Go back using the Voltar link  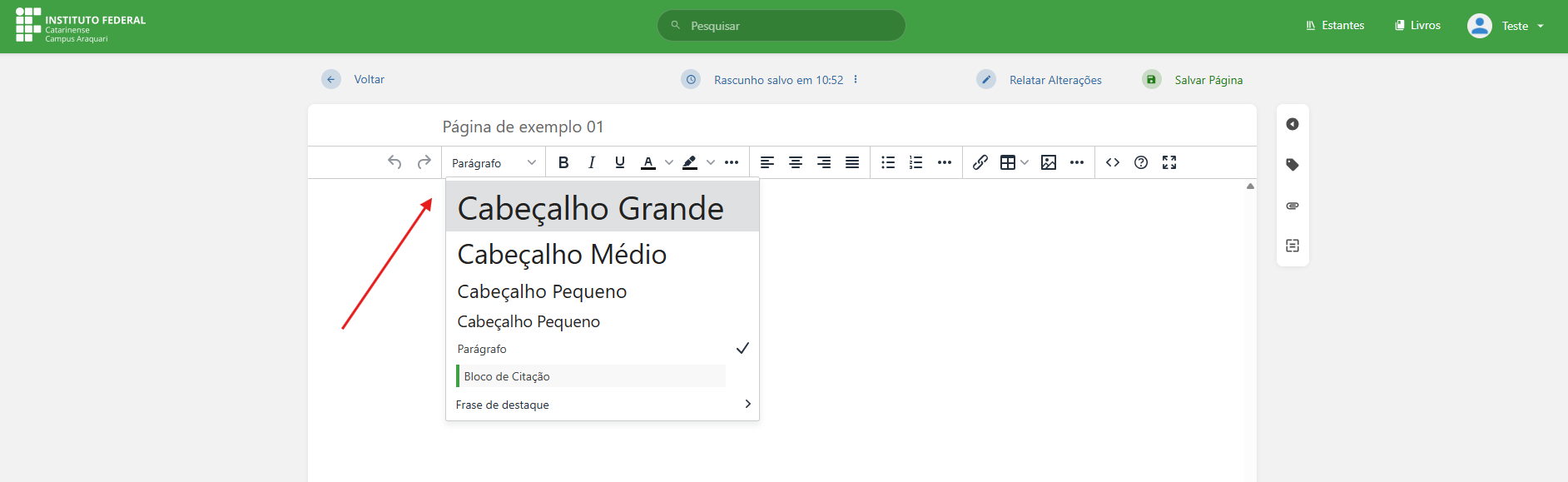click(369, 80)
